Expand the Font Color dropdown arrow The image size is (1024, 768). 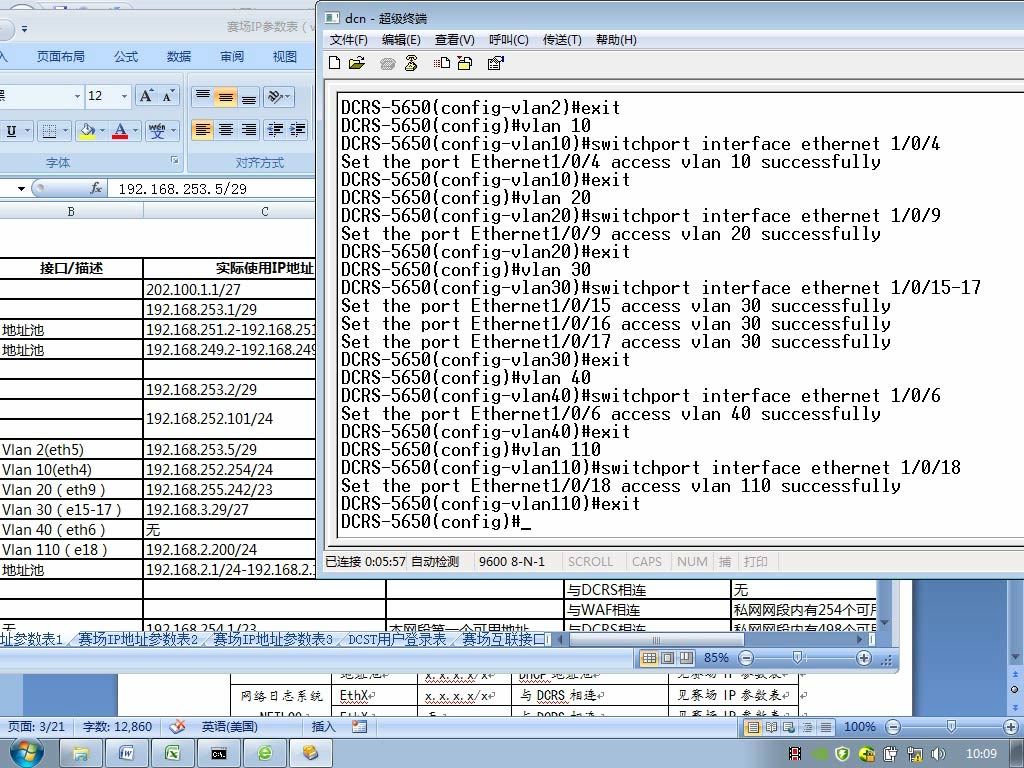coord(136,131)
